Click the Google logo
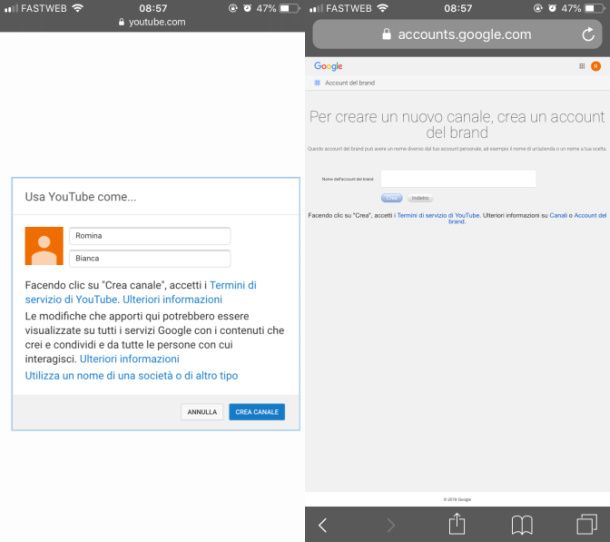The width and height of the screenshot is (610, 542). (328, 66)
